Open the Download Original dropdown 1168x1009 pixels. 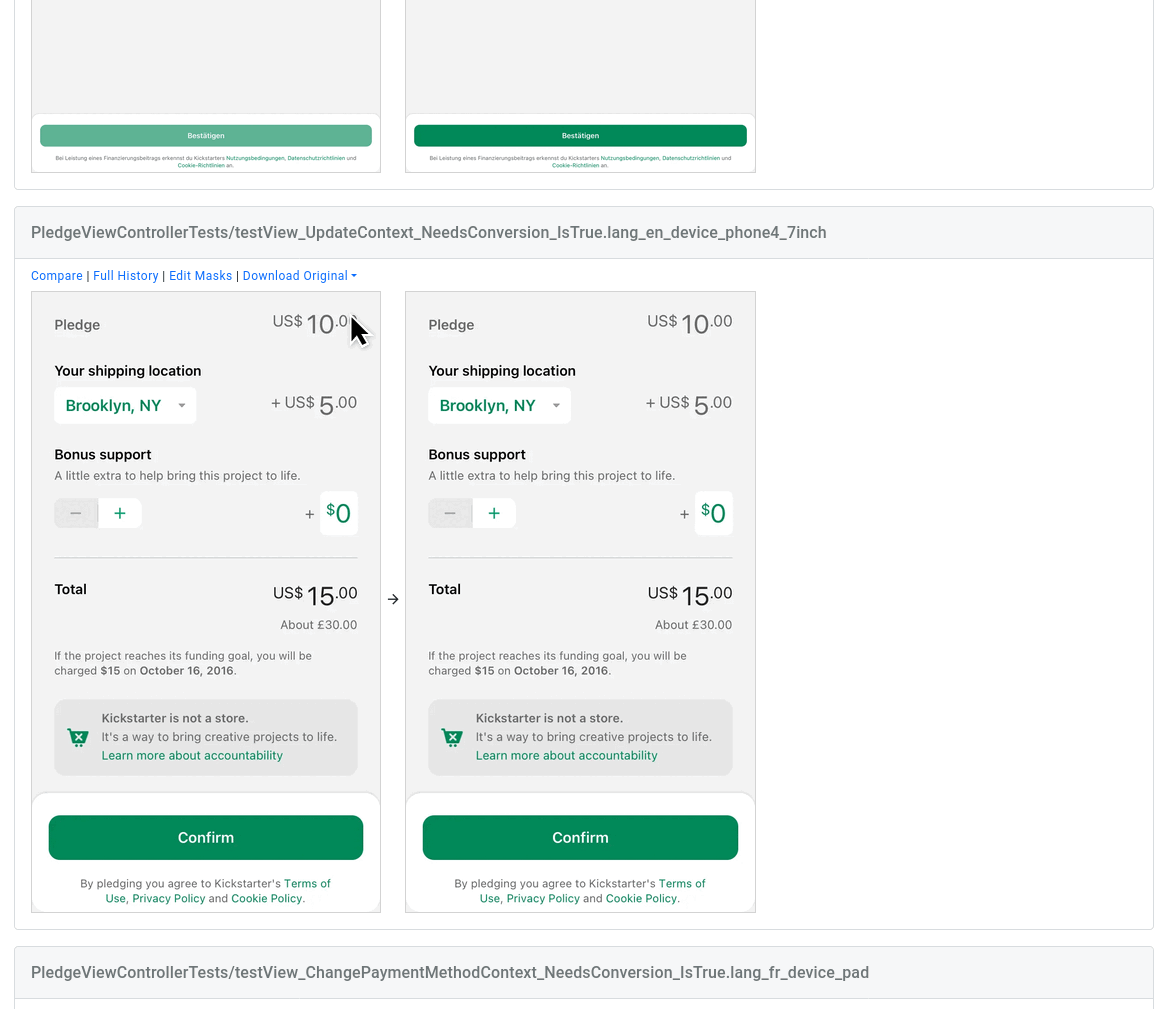click(299, 276)
